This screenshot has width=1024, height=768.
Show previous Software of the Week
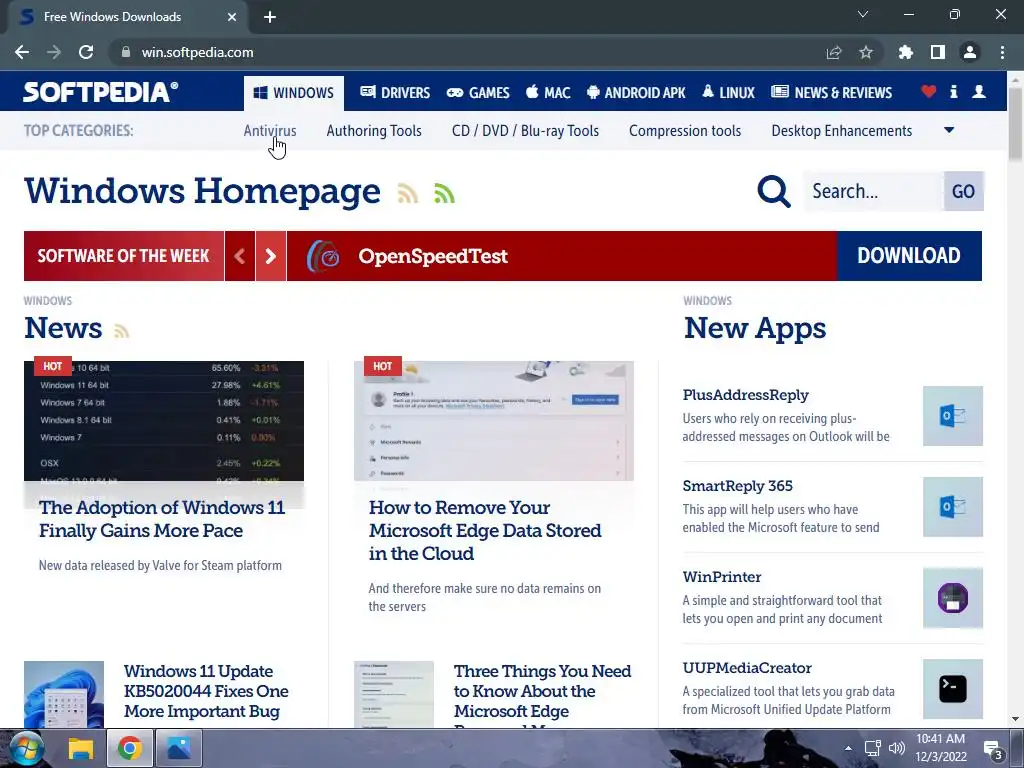[x=240, y=256]
